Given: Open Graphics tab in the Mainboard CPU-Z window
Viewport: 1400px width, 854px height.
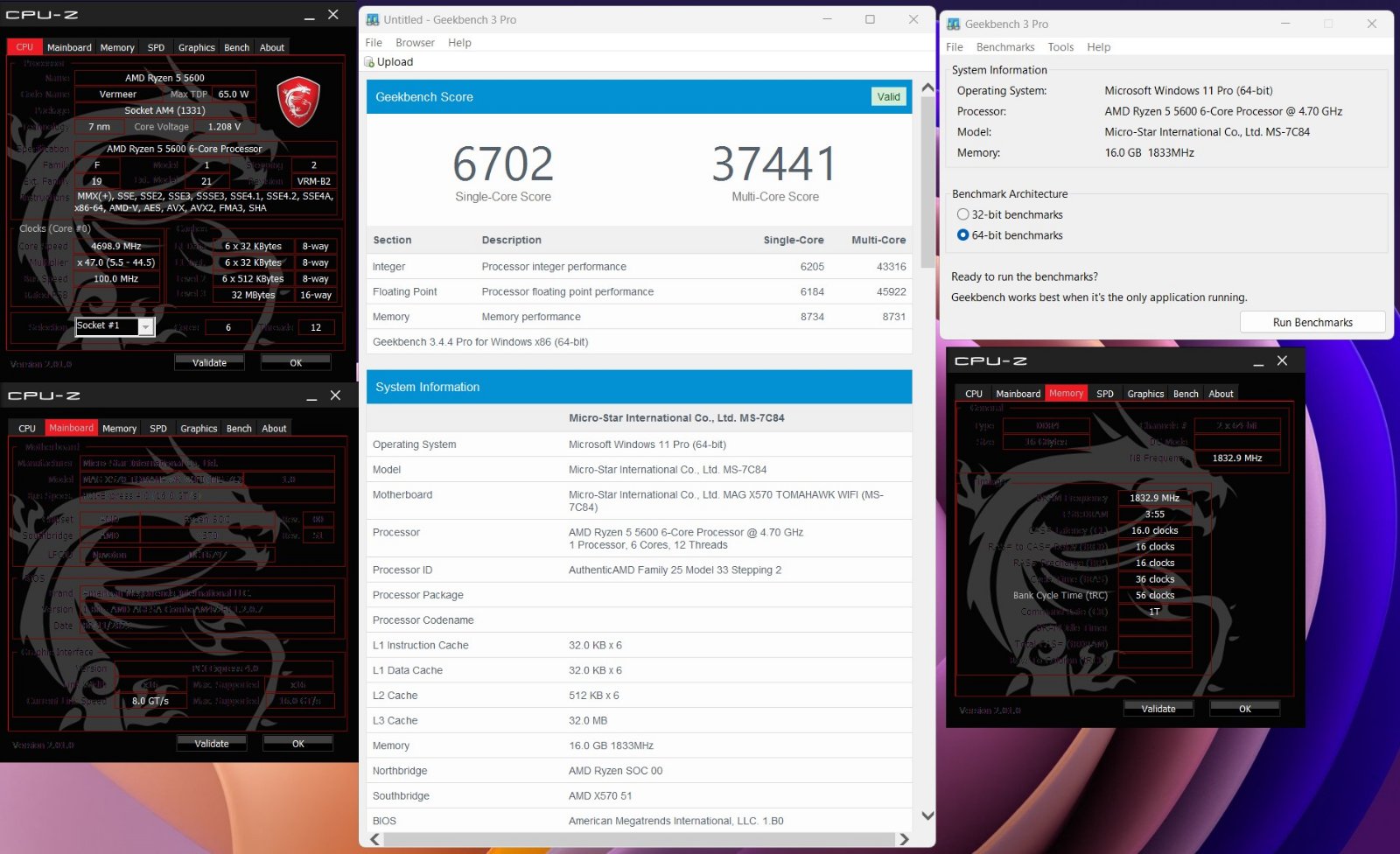Looking at the screenshot, I should tap(199, 429).
